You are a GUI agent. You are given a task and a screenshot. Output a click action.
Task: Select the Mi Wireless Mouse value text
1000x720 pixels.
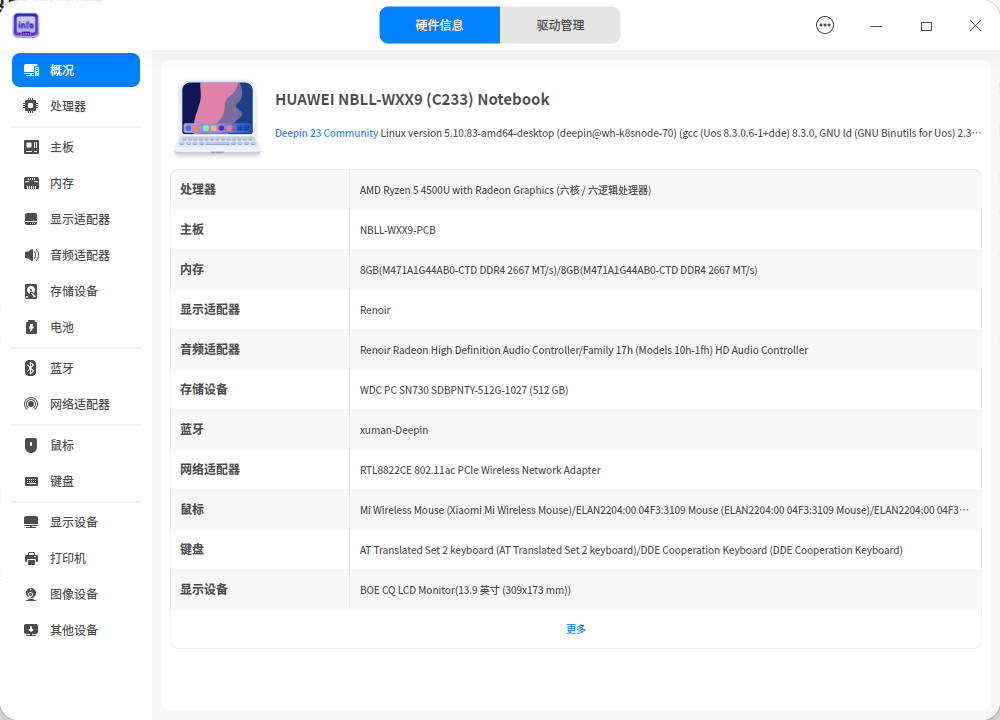pyautogui.click(x=664, y=510)
